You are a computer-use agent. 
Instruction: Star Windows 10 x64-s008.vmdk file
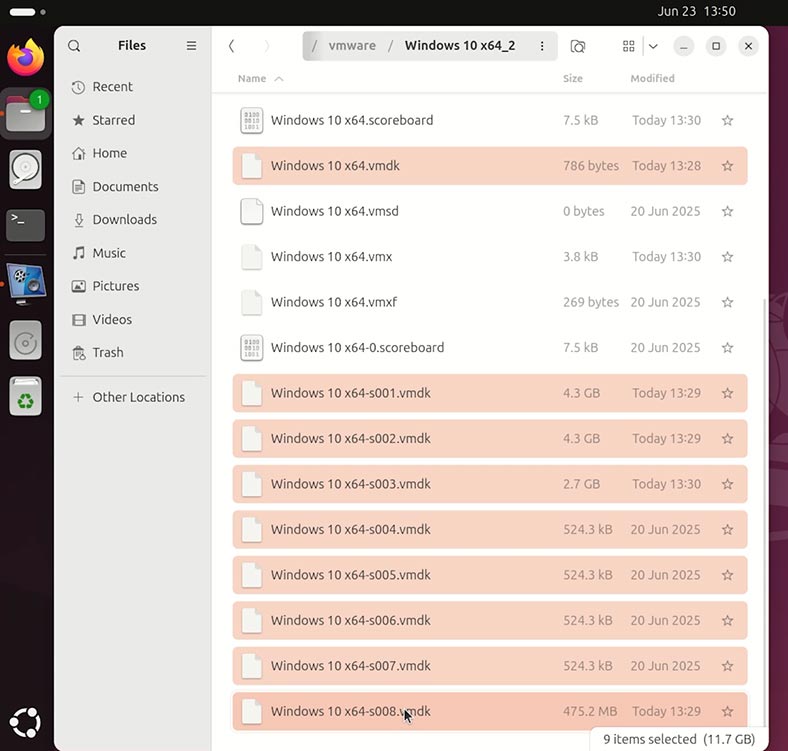[x=727, y=712]
